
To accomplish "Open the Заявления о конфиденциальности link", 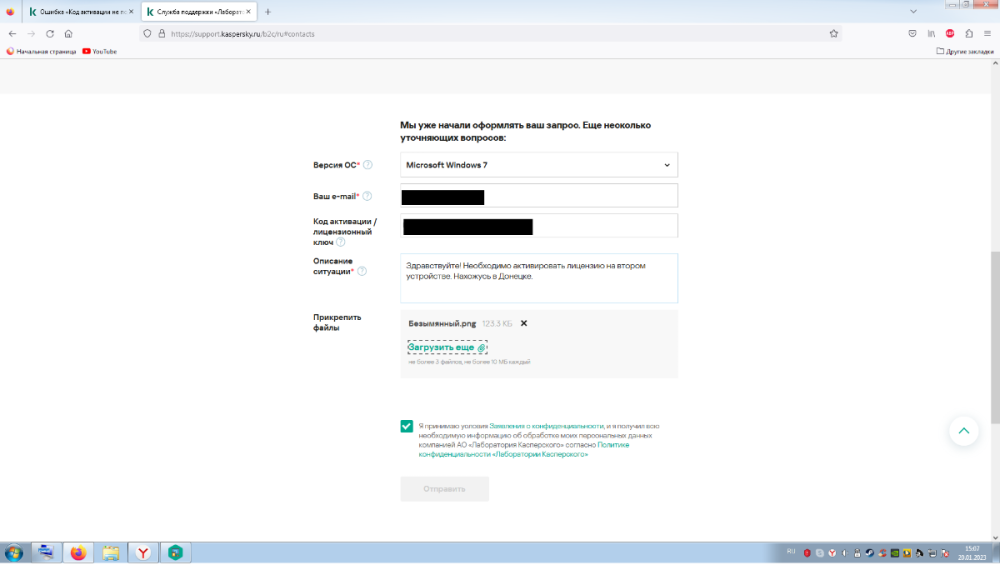I will (546, 426).
